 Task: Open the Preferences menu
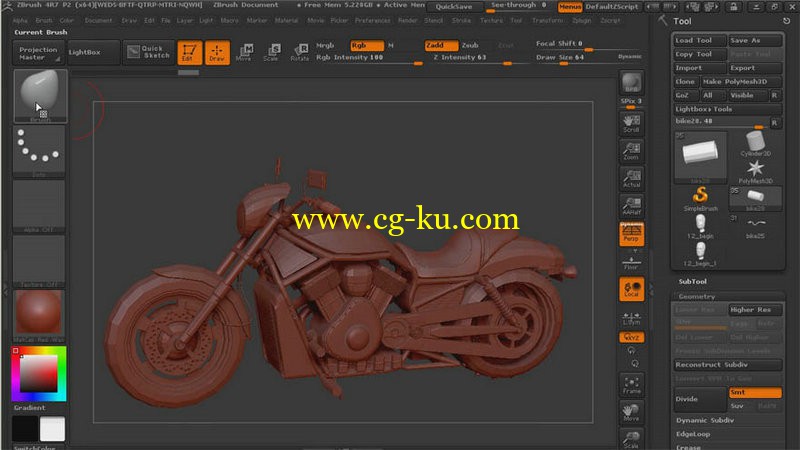click(372, 21)
